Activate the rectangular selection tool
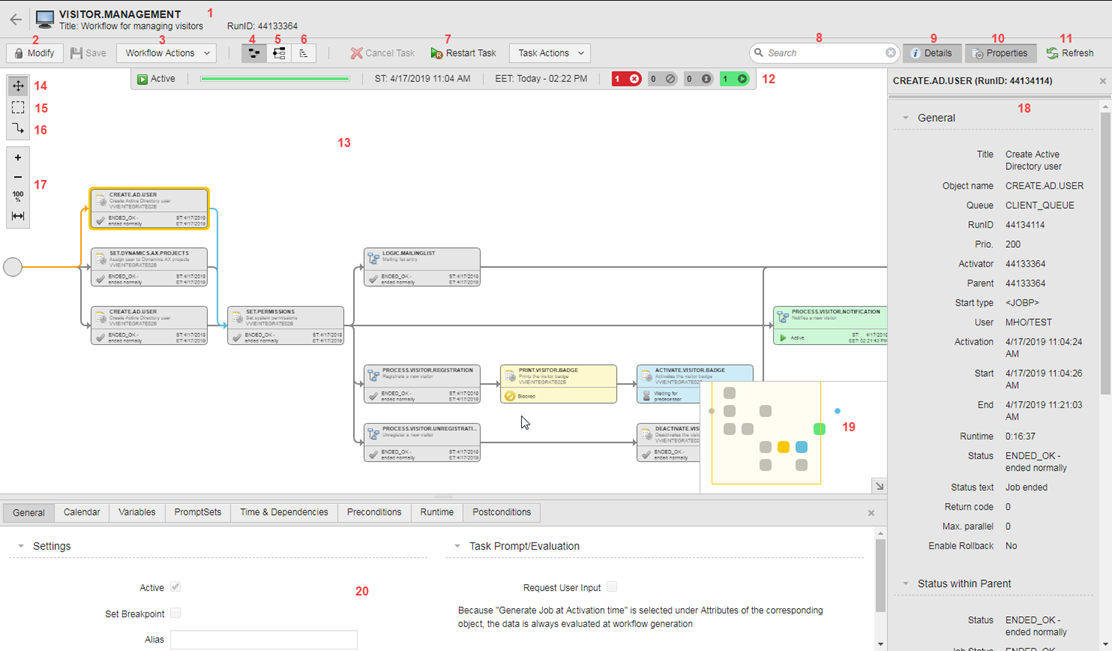The image size is (1112, 651). click(x=16, y=107)
